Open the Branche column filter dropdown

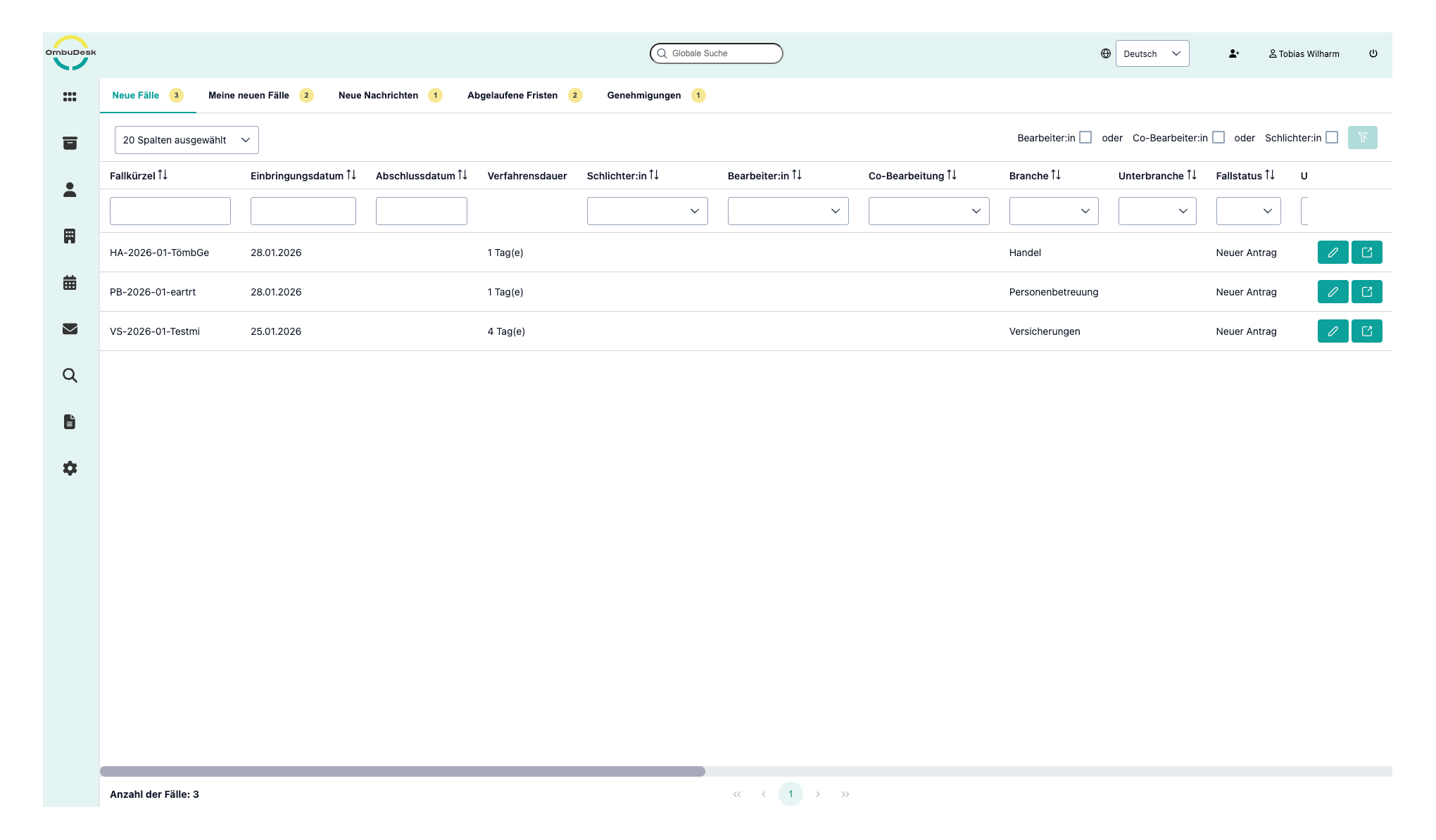click(x=1053, y=211)
